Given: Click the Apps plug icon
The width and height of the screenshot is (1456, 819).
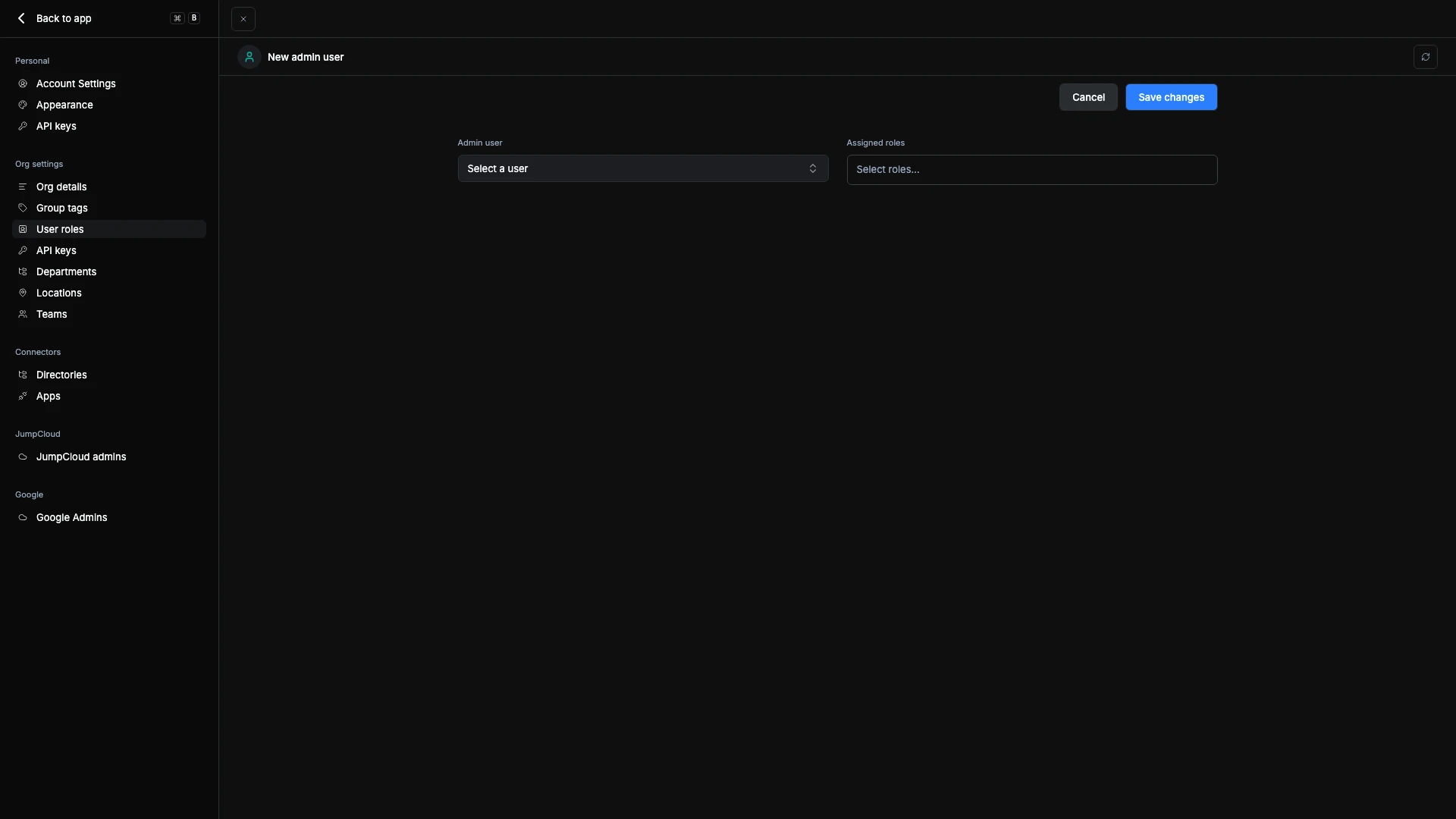Looking at the screenshot, I should [23, 396].
